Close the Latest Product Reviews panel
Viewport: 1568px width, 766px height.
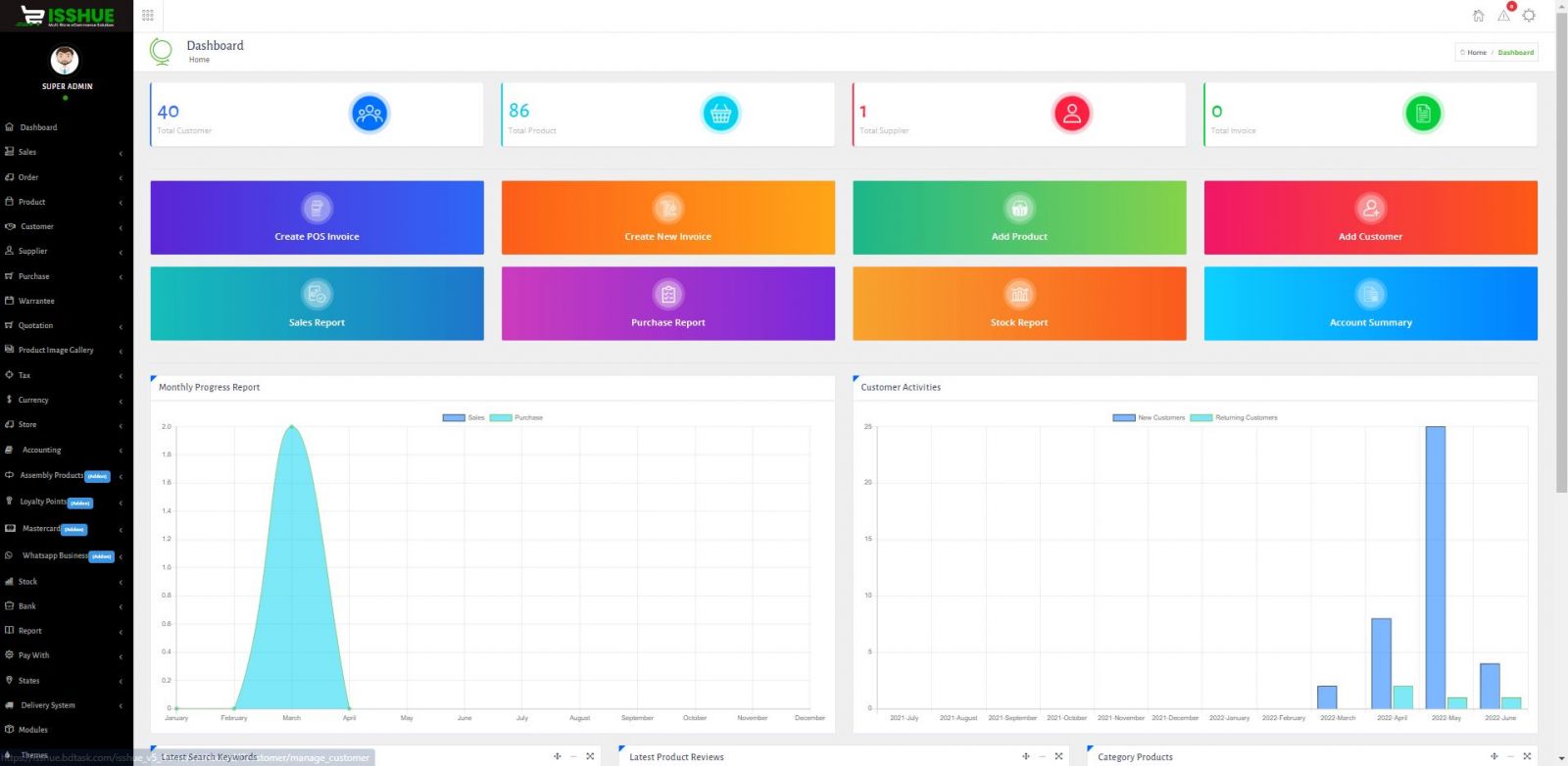pyautogui.click(x=1058, y=756)
